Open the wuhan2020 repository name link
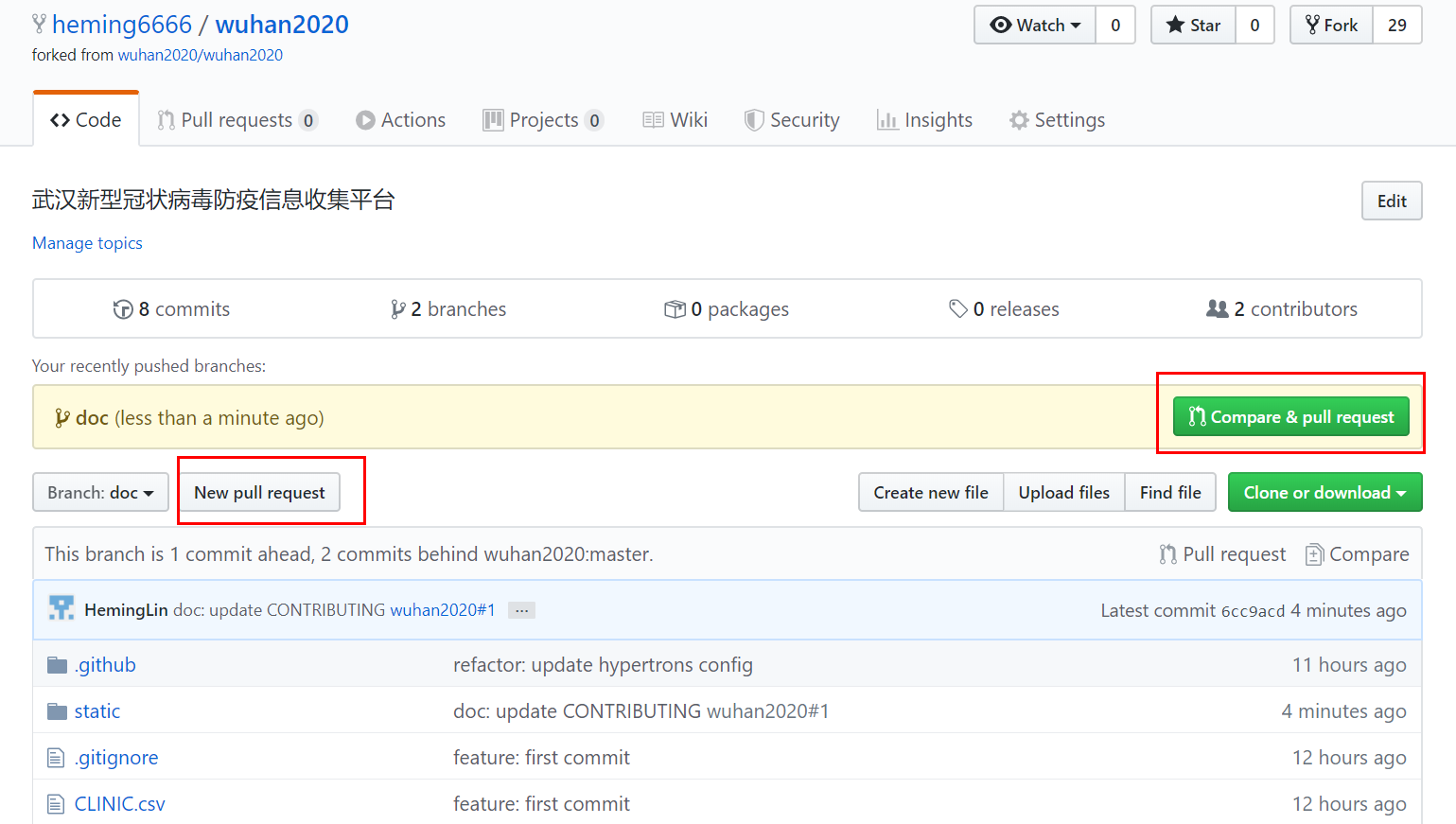The image size is (1456, 824). click(x=282, y=25)
